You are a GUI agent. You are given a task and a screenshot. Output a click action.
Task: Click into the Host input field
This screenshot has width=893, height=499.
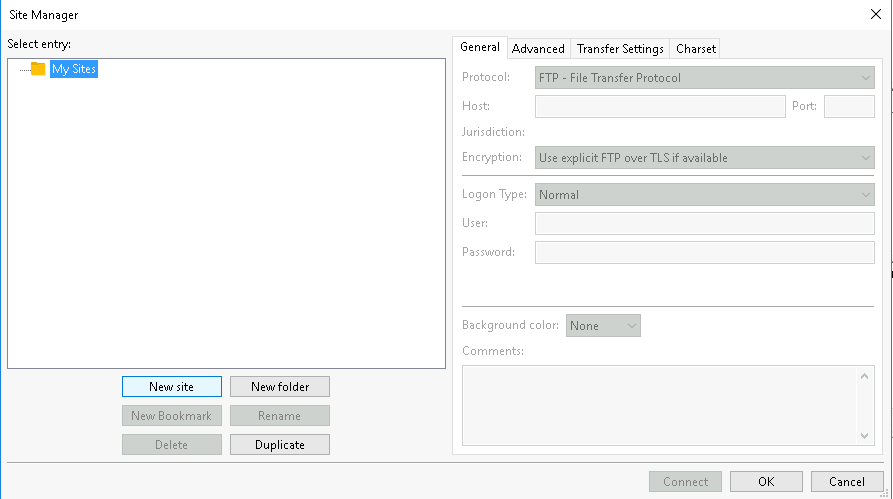660,107
